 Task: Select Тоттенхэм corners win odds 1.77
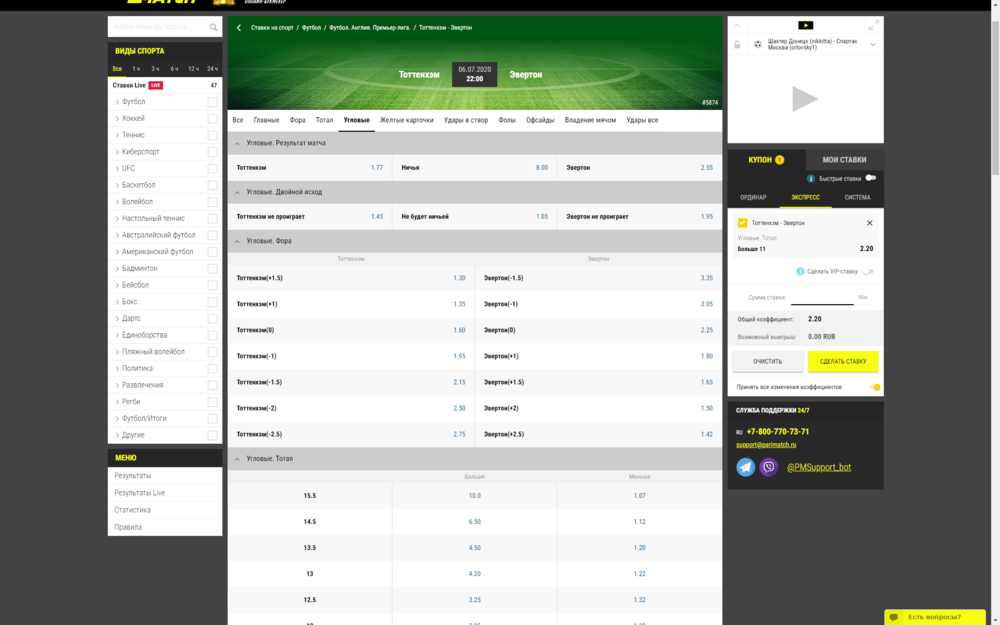(377, 168)
